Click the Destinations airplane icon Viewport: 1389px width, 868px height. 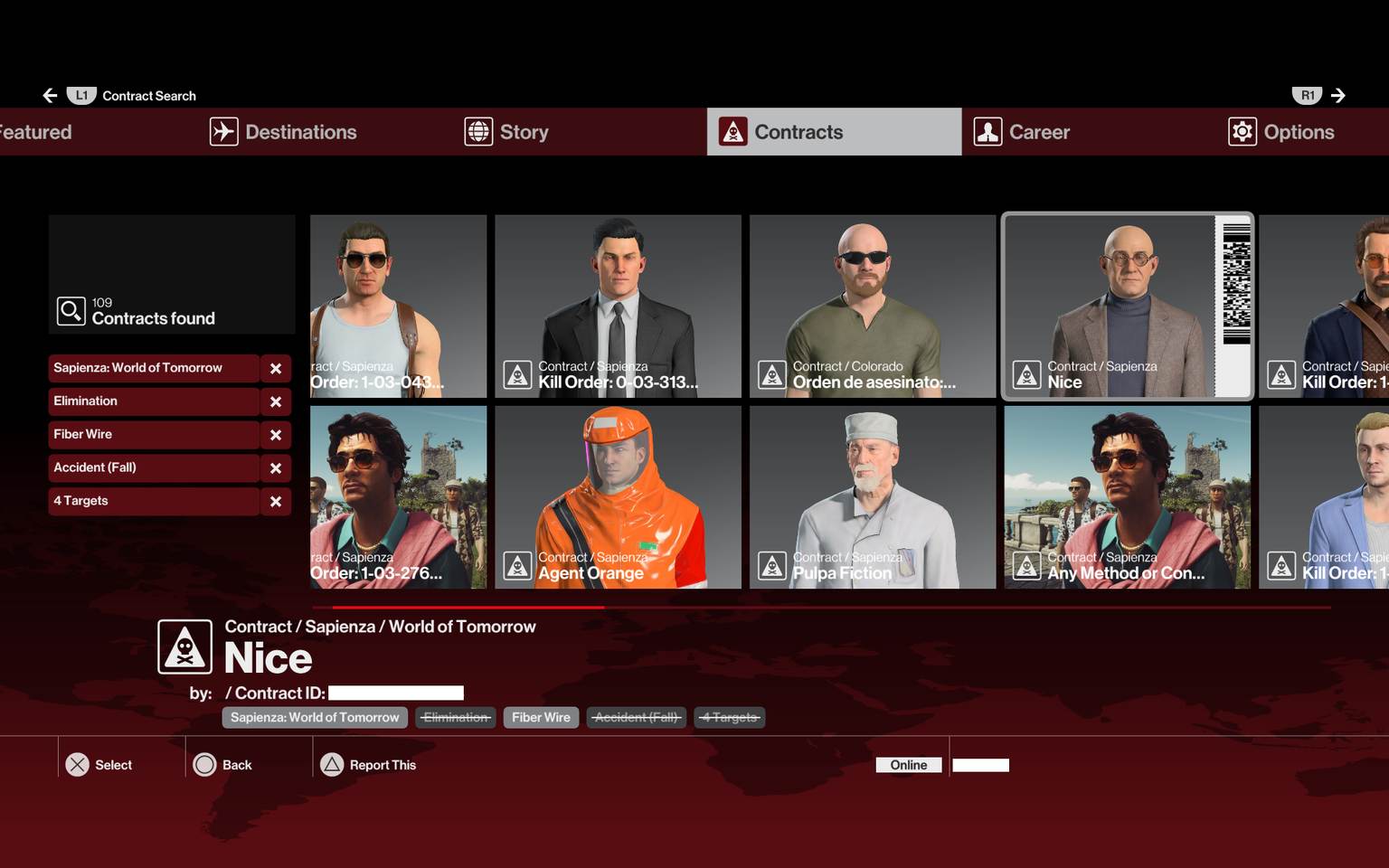[223, 132]
